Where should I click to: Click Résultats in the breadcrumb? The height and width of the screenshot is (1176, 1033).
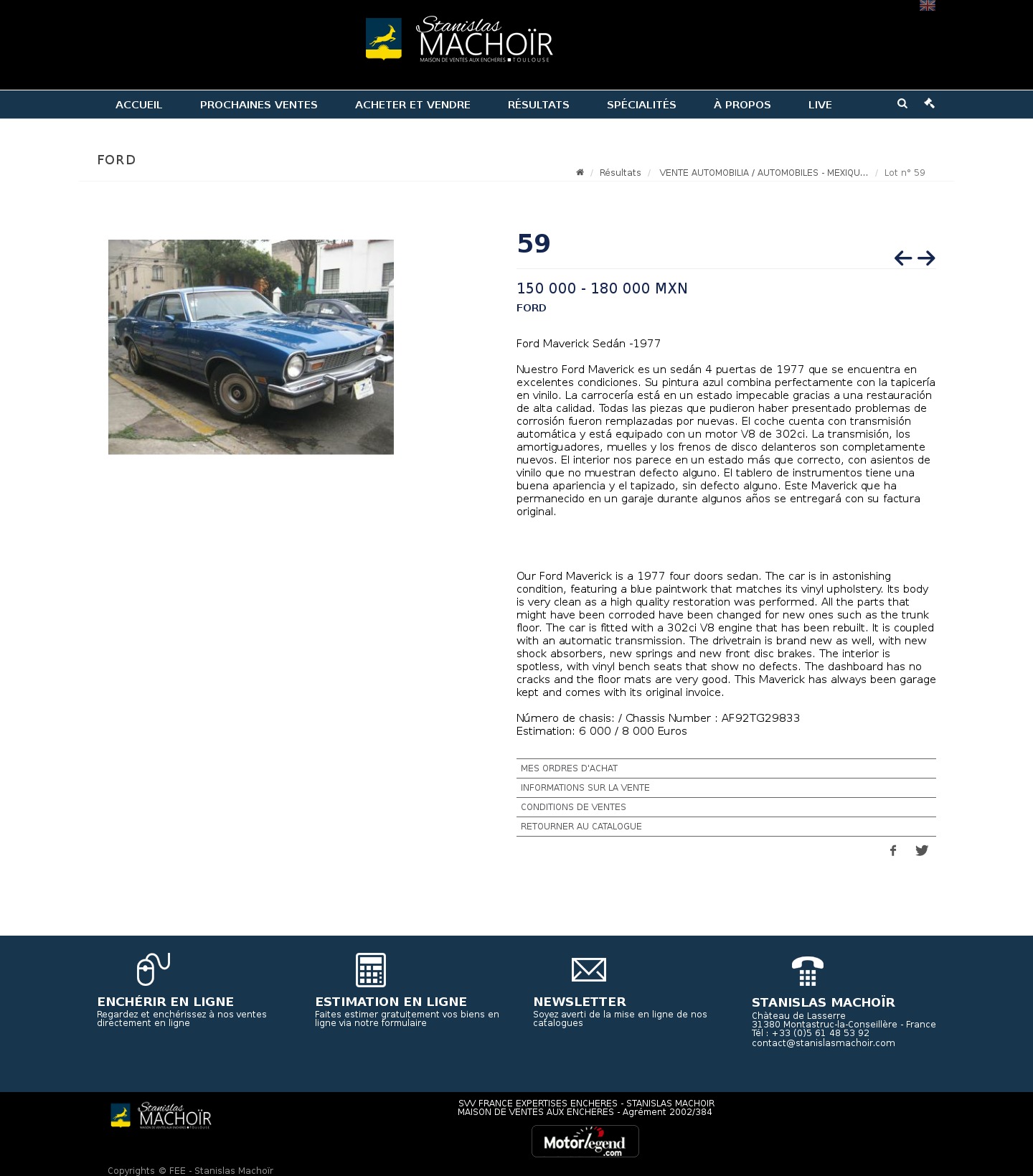point(621,173)
